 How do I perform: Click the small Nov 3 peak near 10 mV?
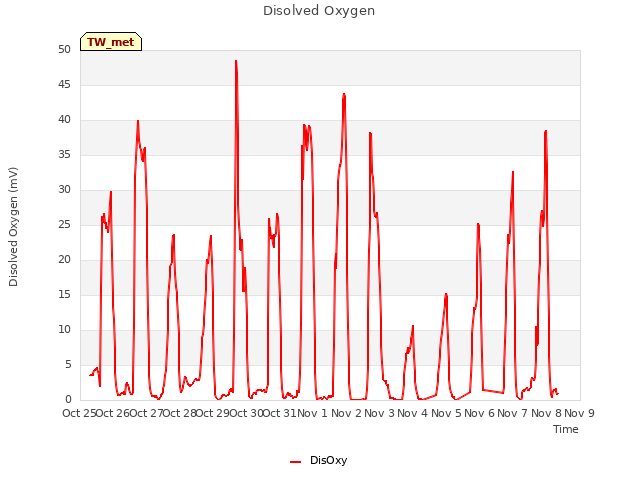coord(413,326)
